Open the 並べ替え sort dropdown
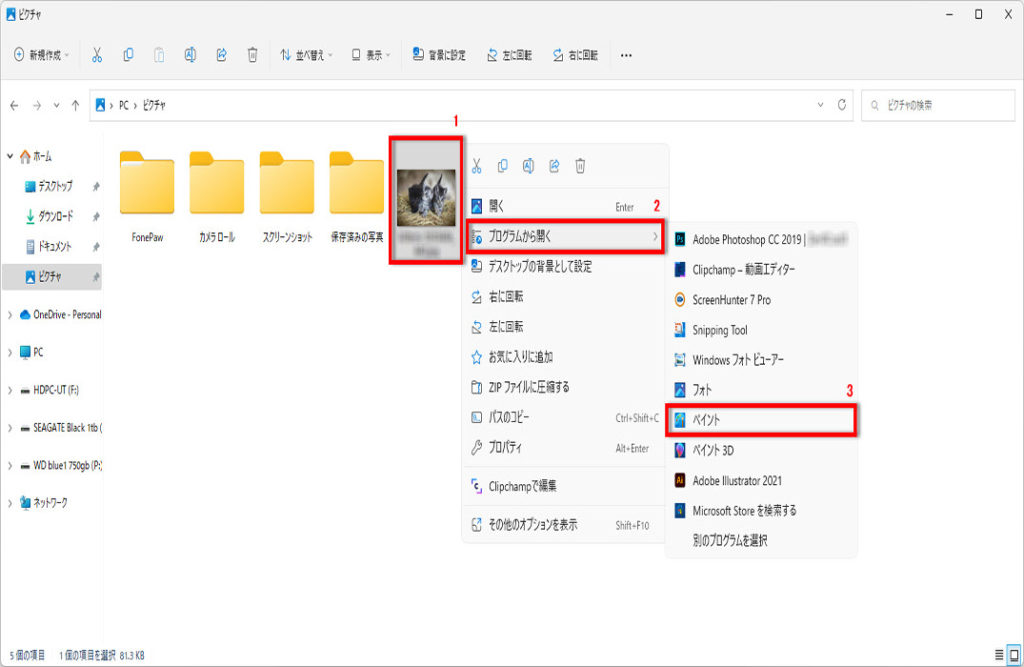Viewport: 1024px width, 667px height. 305,55
